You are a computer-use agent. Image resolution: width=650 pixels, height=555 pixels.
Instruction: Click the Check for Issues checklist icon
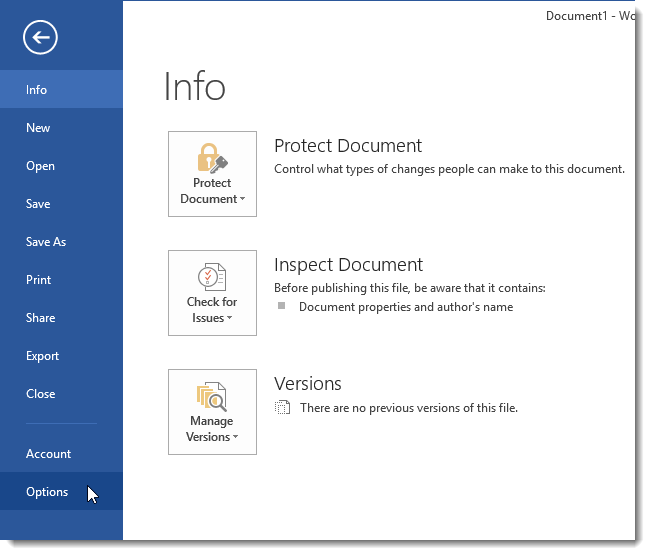click(x=212, y=276)
